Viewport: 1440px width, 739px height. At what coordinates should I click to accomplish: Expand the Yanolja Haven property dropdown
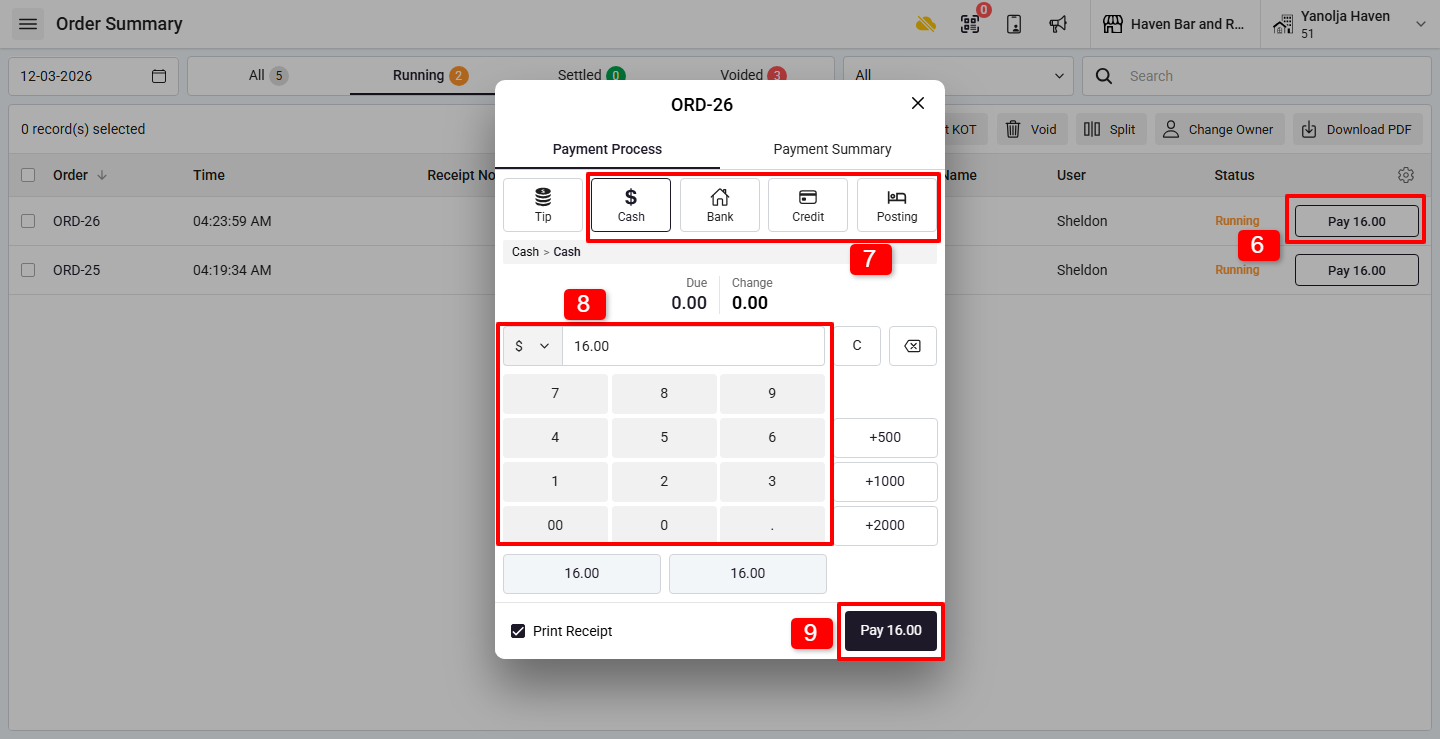click(x=1420, y=24)
